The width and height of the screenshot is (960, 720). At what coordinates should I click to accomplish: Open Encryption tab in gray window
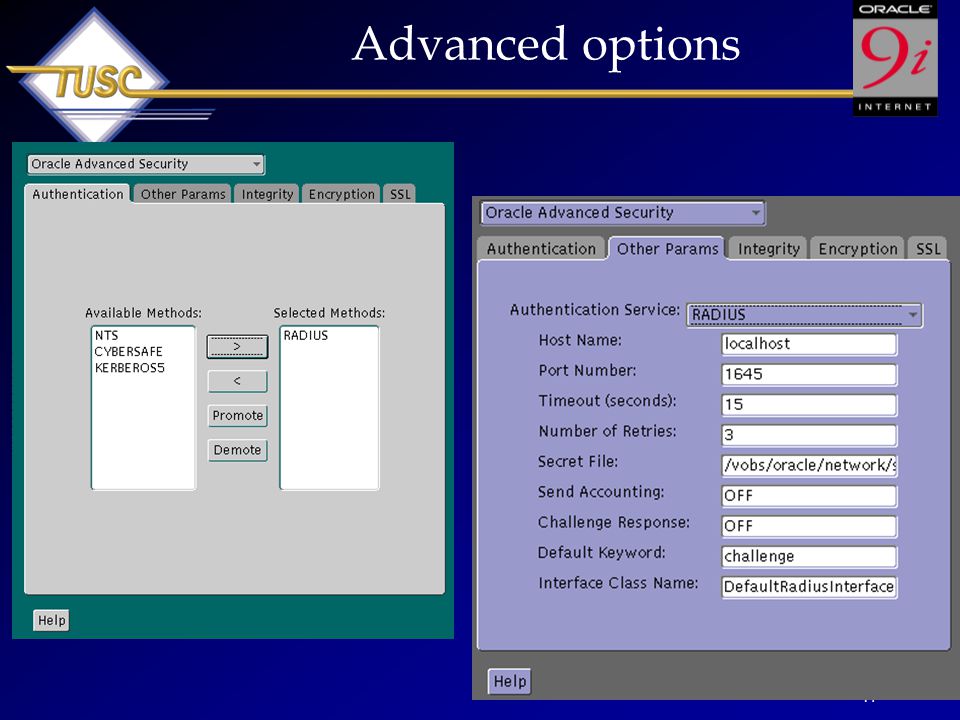pos(857,249)
